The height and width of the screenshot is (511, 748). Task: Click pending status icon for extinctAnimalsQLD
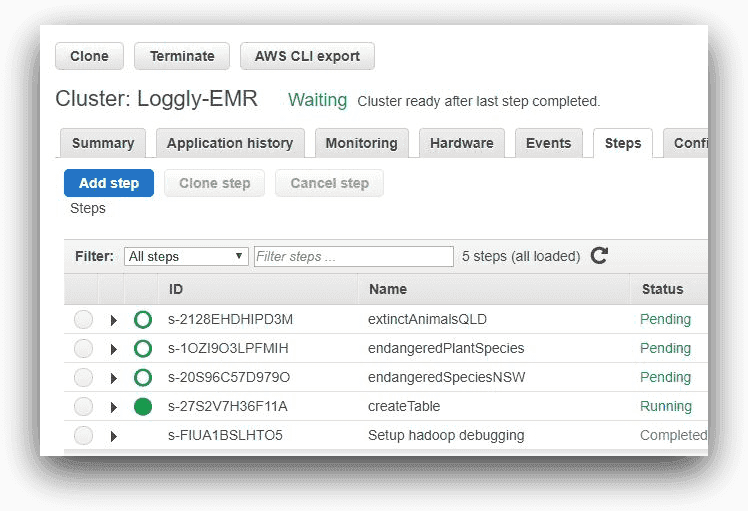tap(143, 320)
